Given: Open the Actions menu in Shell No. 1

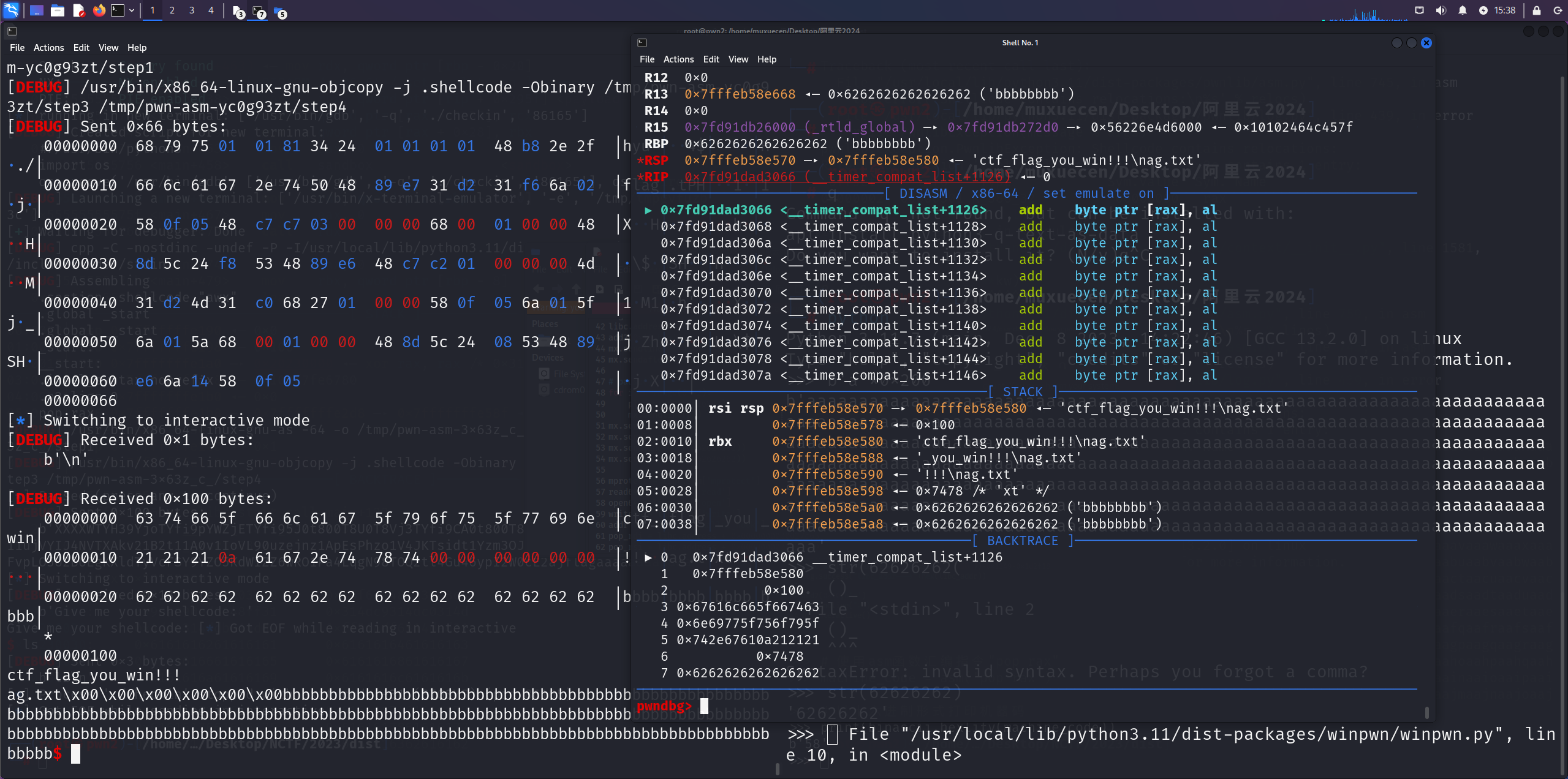Looking at the screenshot, I should pyautogui.click(x=677, y=59).
